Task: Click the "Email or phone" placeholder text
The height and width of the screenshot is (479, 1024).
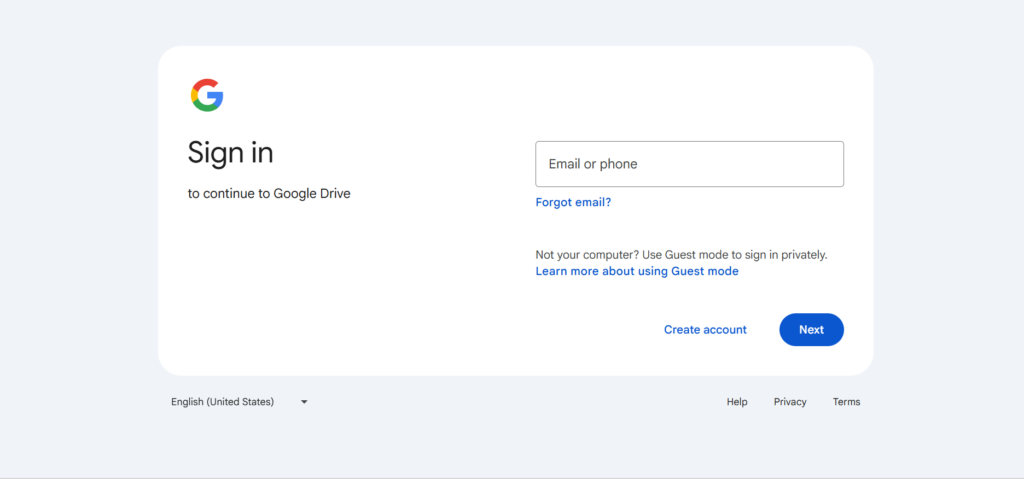Action: (593, 164)
